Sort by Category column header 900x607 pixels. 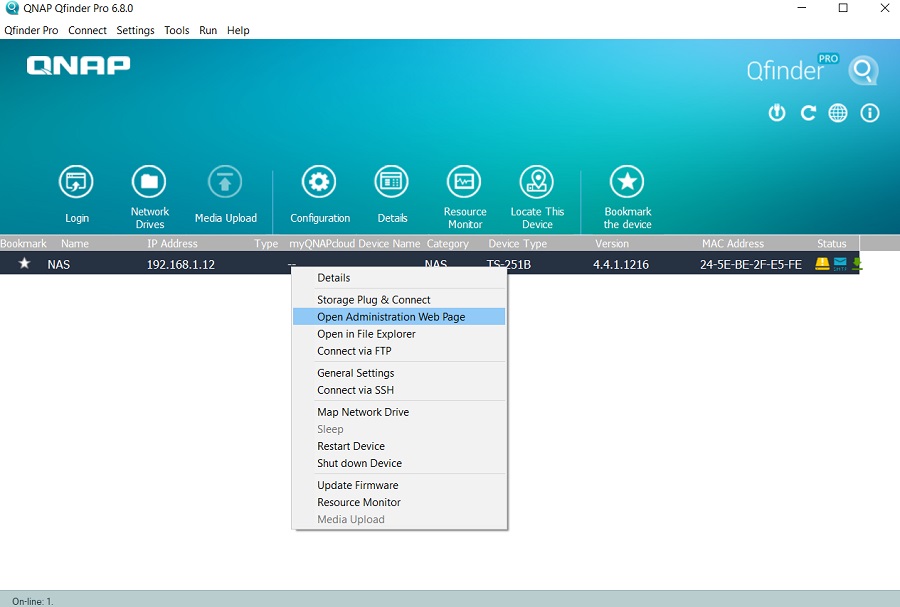coord(448,243)
